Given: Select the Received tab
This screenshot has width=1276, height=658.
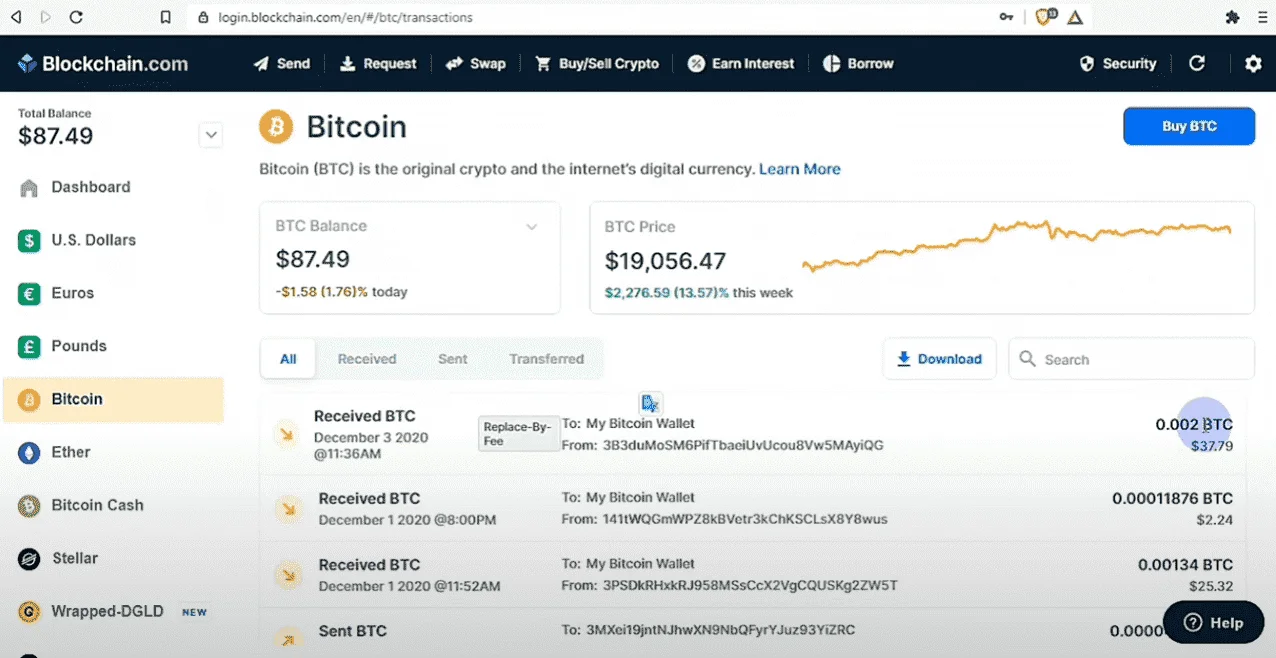Looking at the screenshot, I should coord(367,359).
